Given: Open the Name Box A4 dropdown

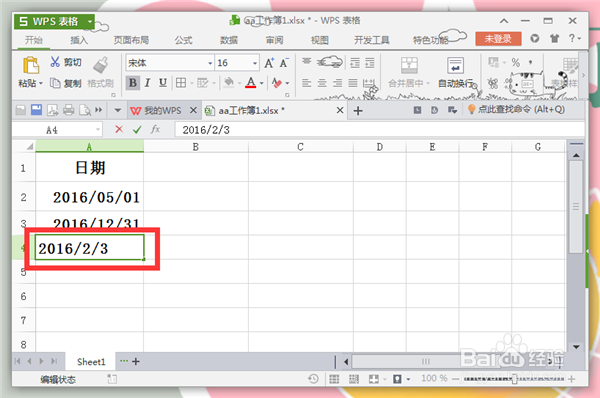Looking at the screenshot, I should click(x=98, y=130).
